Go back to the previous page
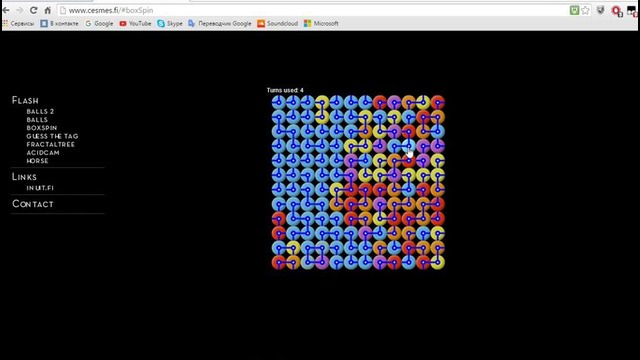The image size is (640, 360). tap(6, 10)
